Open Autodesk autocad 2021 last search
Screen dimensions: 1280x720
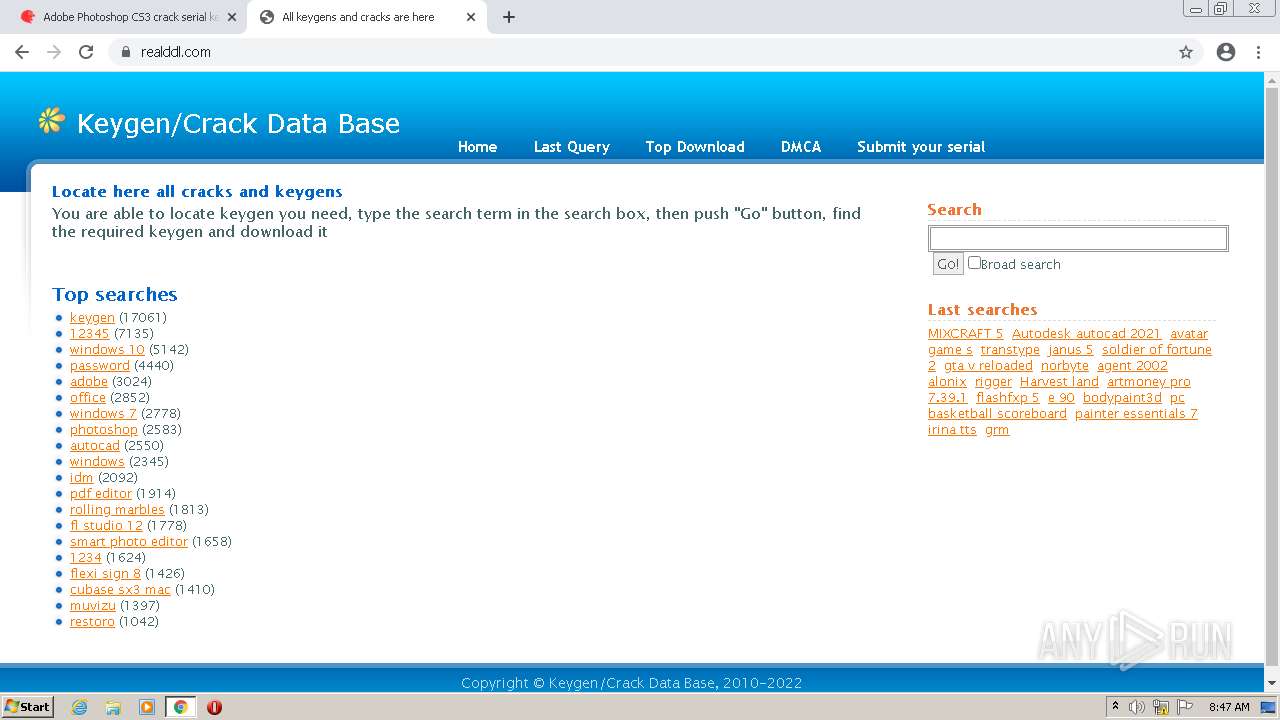click(1086, 334)
